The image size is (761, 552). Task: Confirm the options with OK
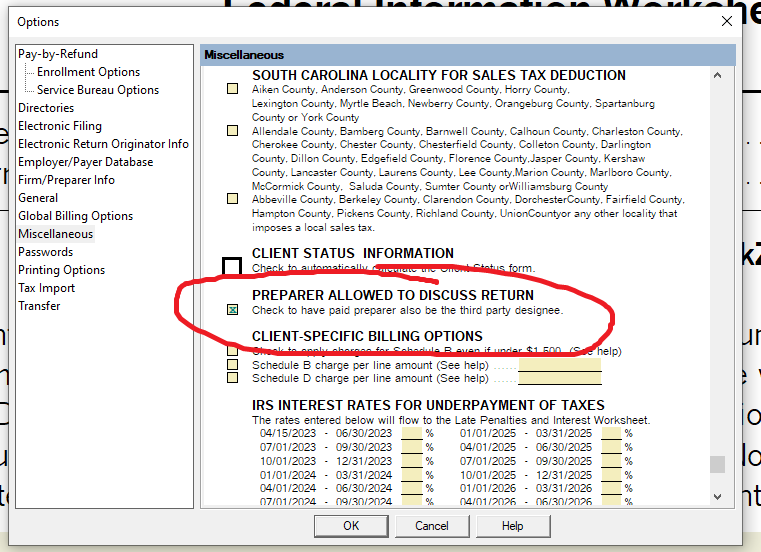[x=351, y=526]
